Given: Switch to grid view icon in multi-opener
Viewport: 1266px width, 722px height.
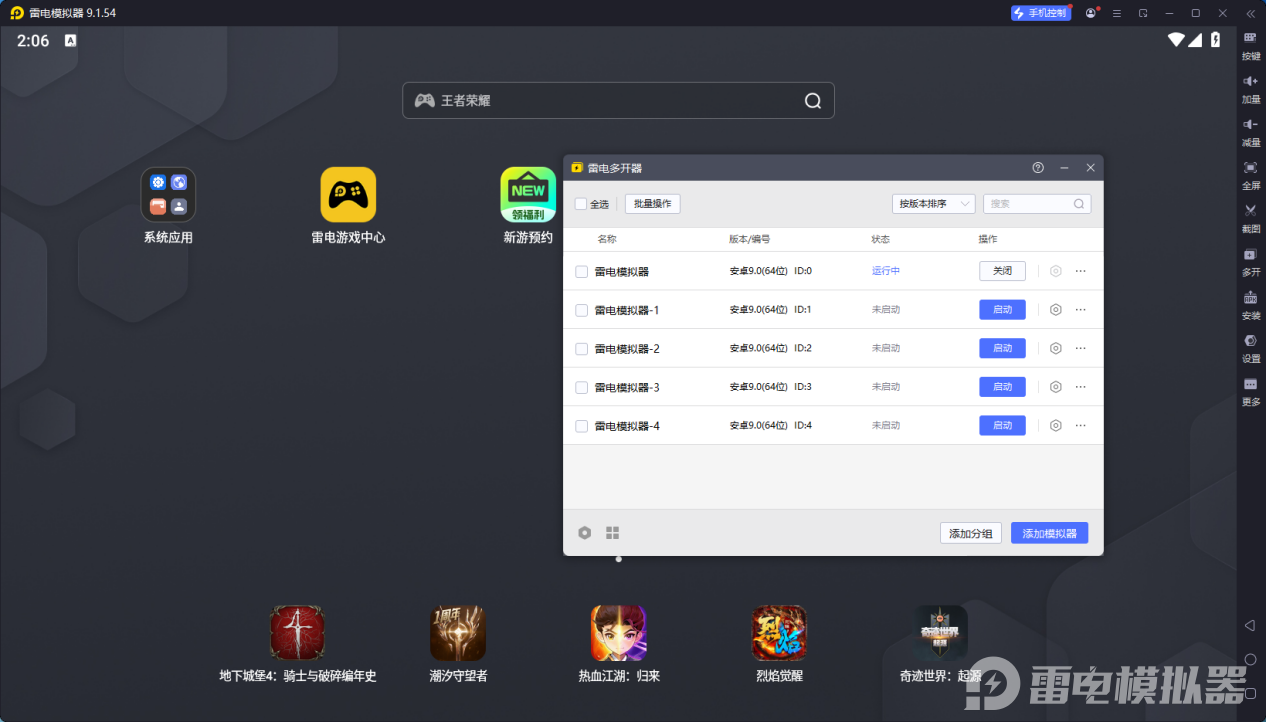Looking at the screenshot, I should coord(613,533).
